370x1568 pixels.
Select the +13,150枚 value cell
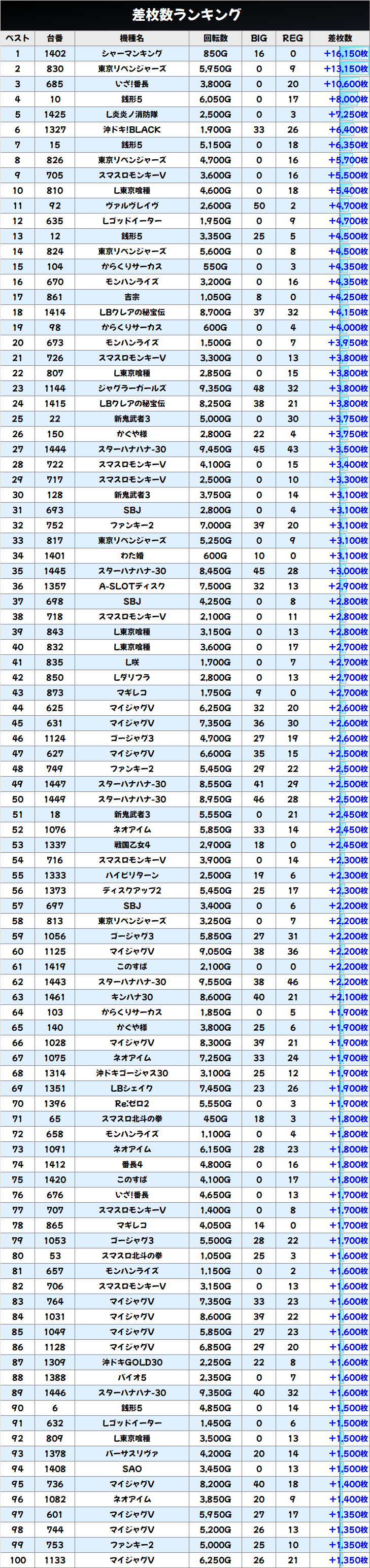click(345, 69)
